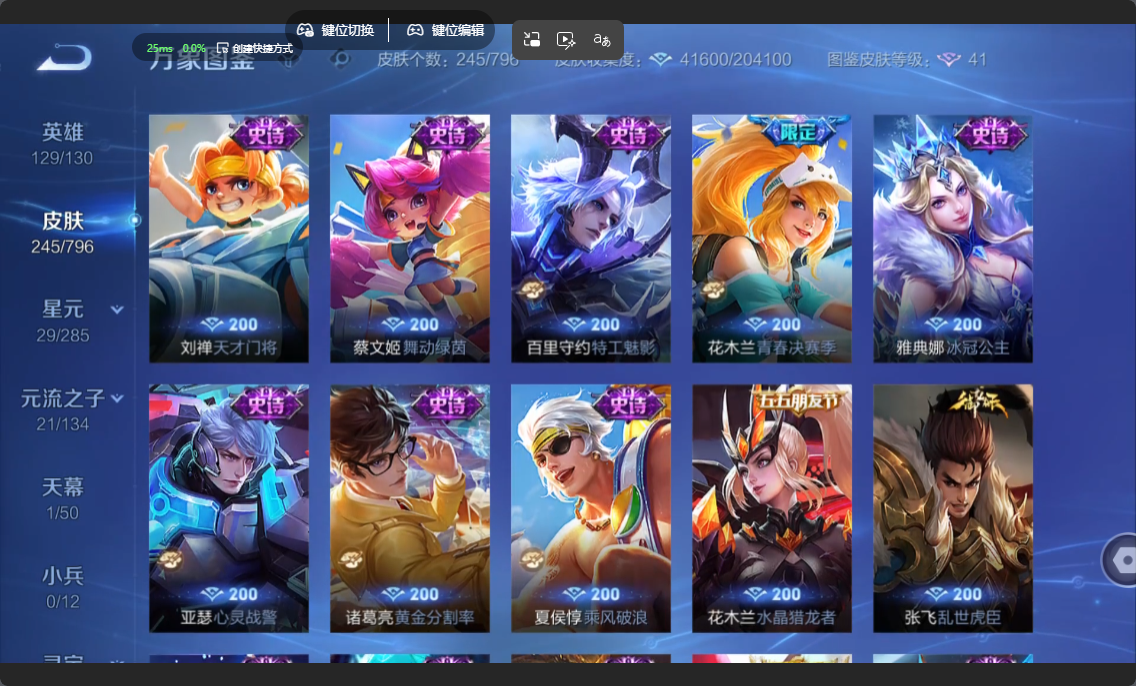Image resolution: width=1136 pixels, height=686 pixels.
Task: Open the 刘禅 天才门将 skin card
Action: coord(229,238)
